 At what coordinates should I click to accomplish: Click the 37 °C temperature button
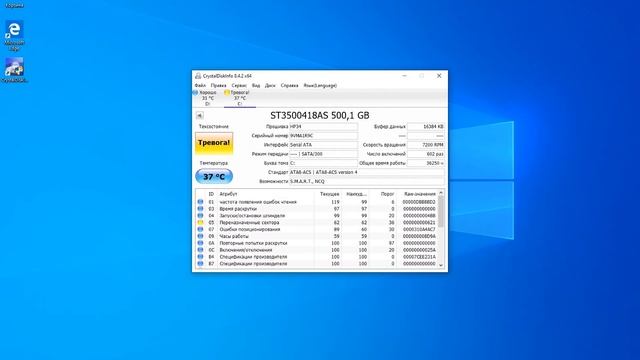(x=214, y=176)
